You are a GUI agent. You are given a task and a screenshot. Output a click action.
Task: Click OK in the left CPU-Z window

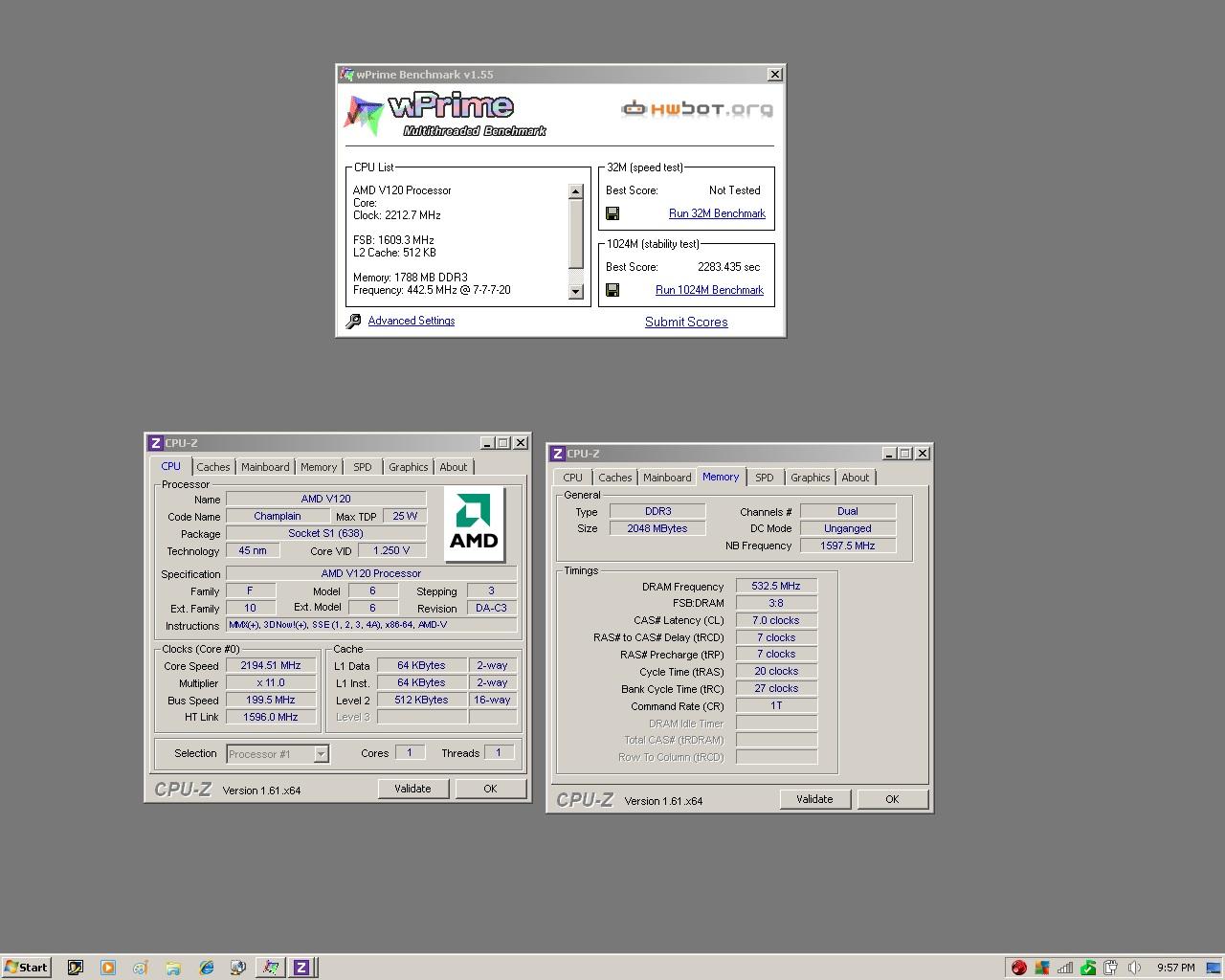(x=490, y=789)
